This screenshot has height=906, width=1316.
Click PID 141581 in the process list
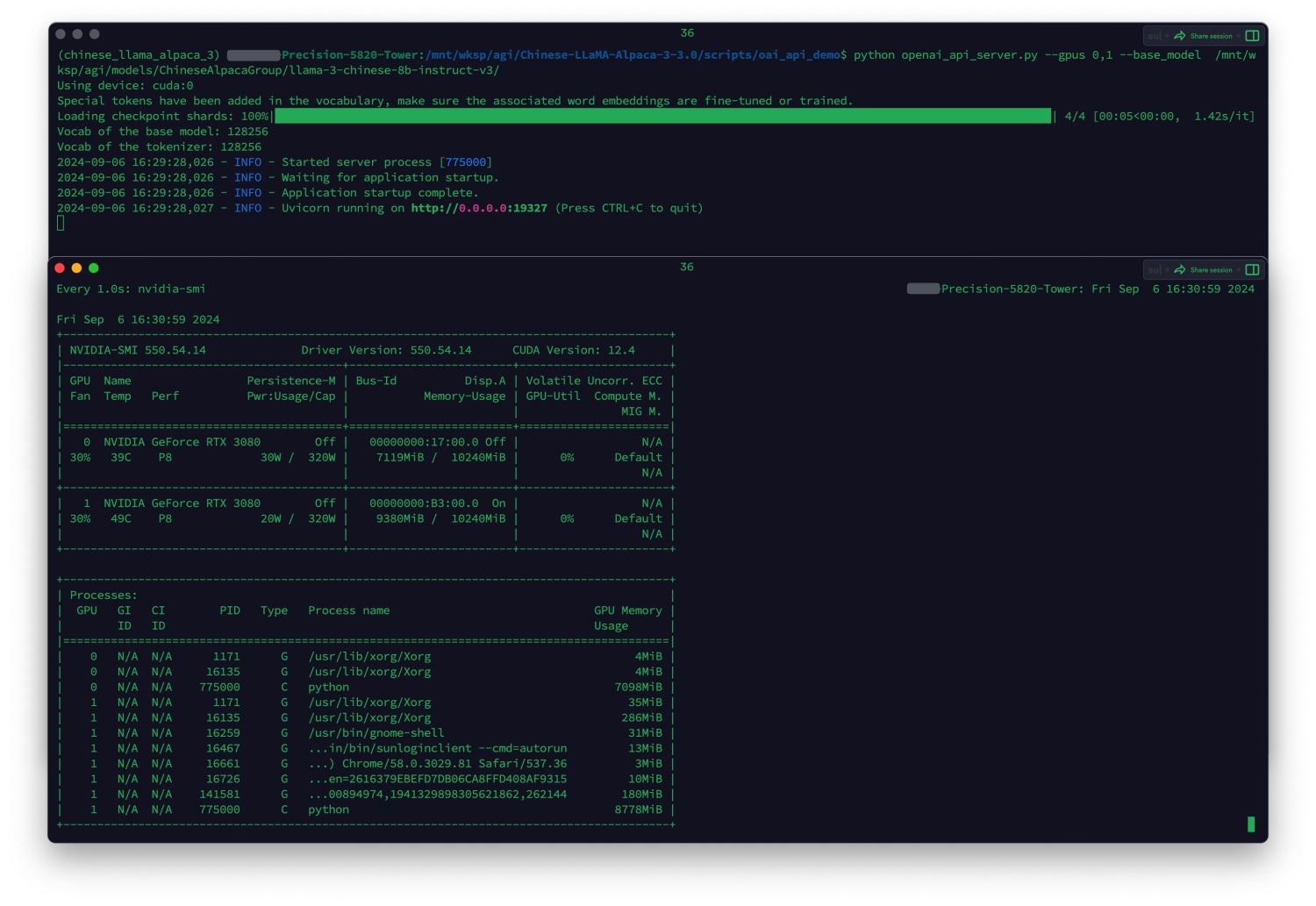(x=219, y=795)
